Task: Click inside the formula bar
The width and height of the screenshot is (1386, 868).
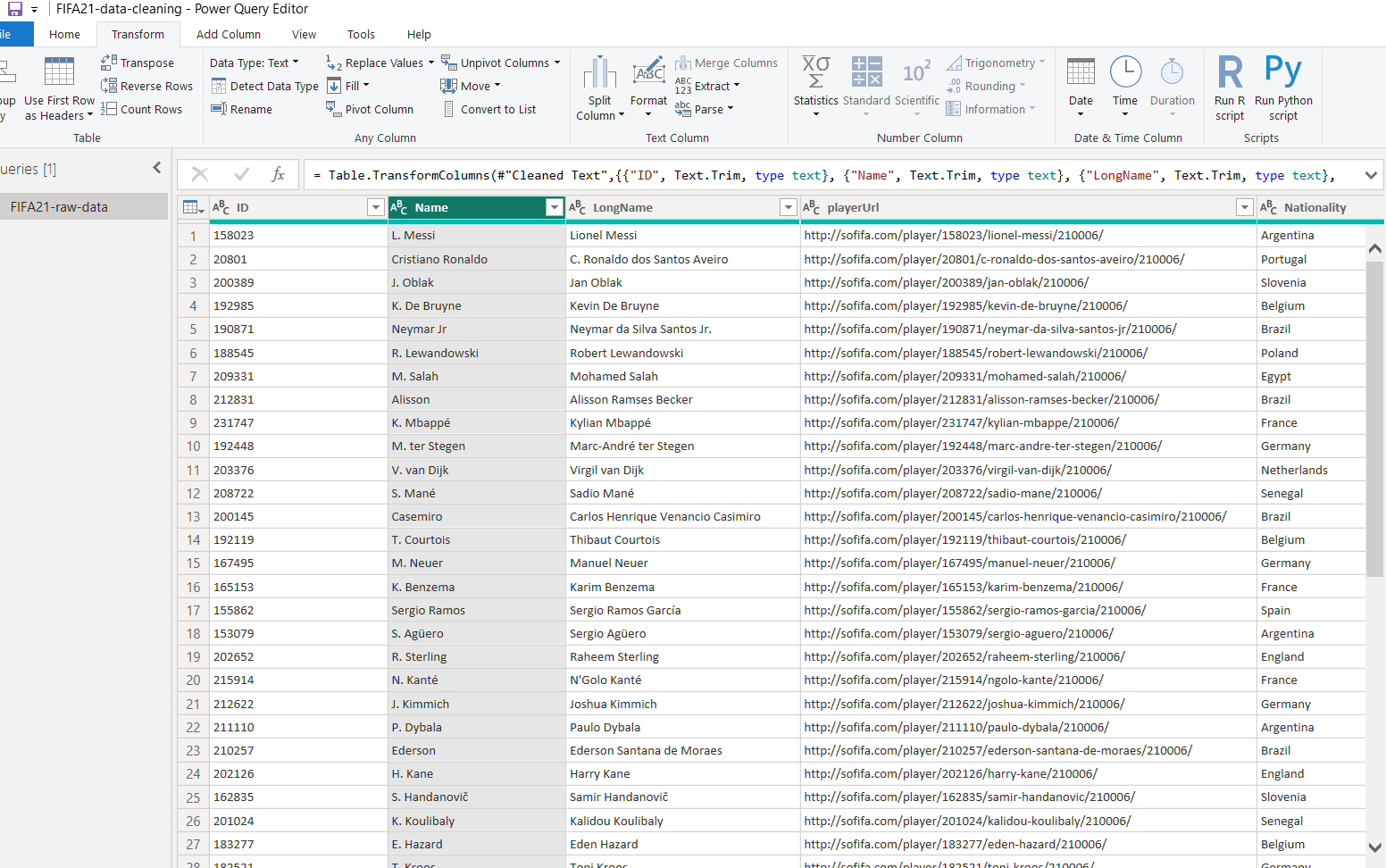Action: pyautogui.click(x=714, y=175)
